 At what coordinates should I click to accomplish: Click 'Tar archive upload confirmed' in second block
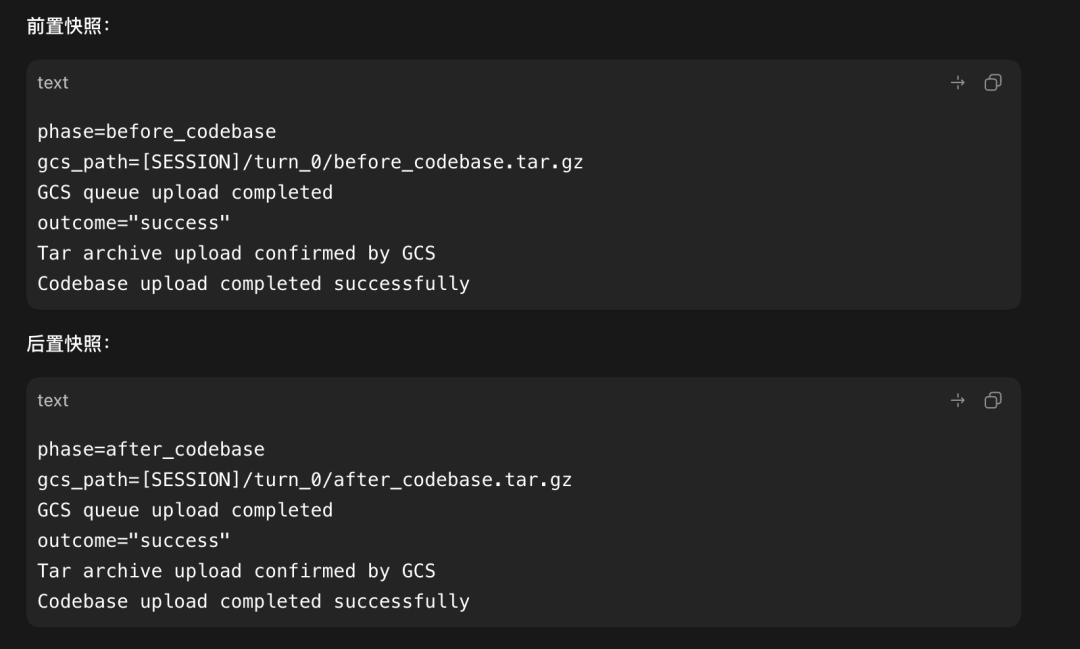click(x=196, y=570)
